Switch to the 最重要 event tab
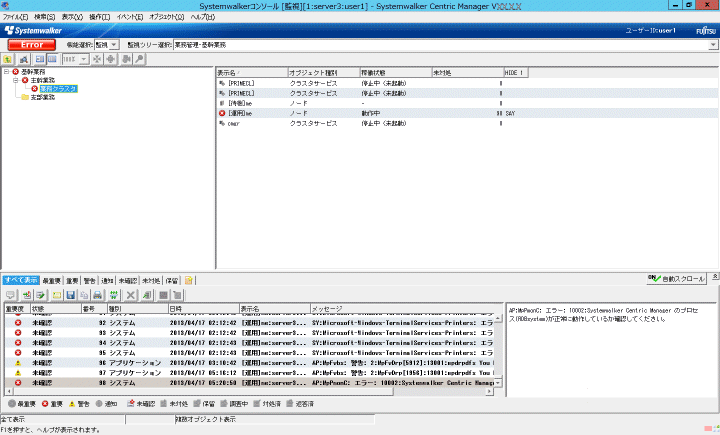 [52, 280]
